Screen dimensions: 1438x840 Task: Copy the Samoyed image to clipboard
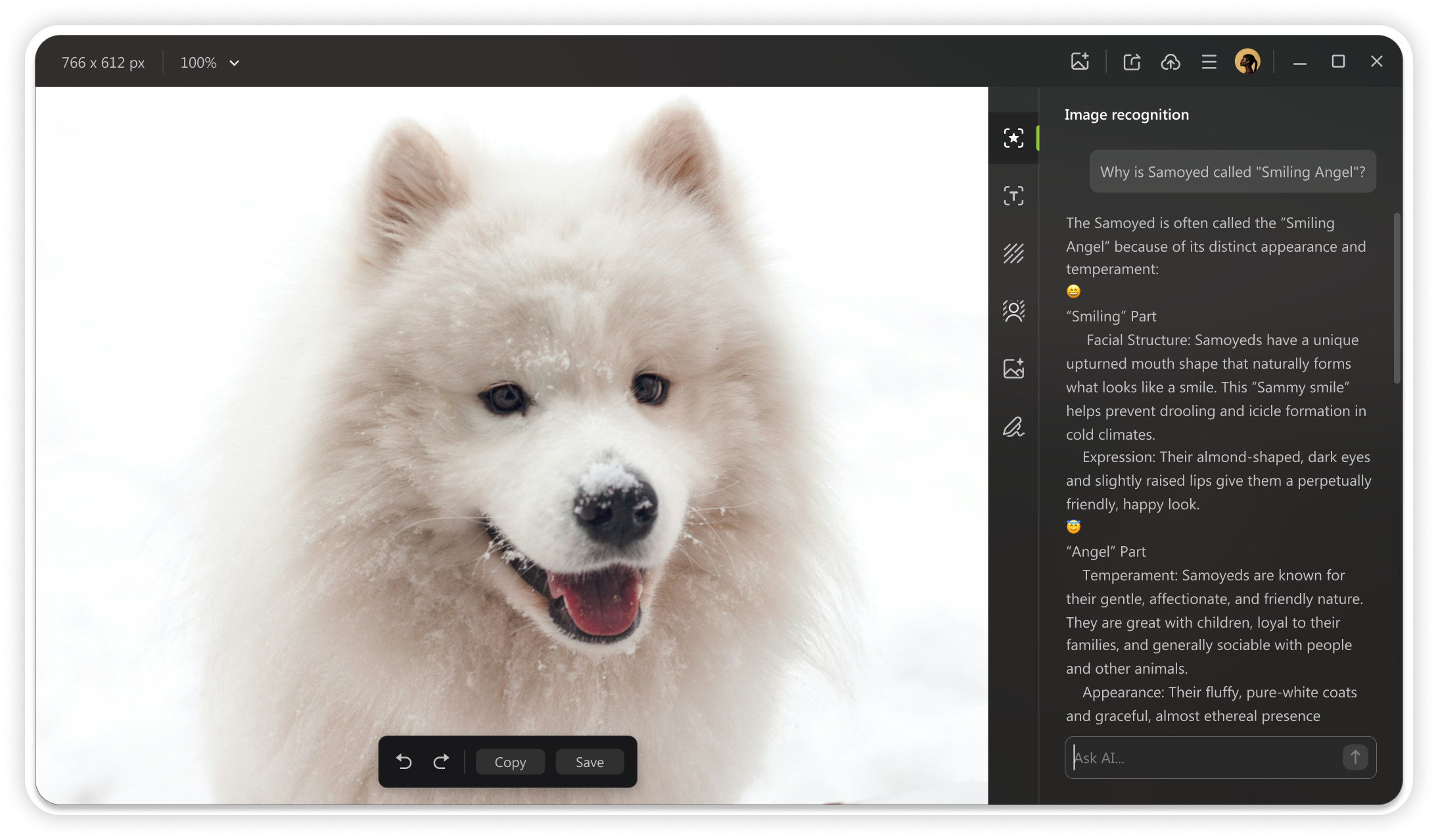510,762
